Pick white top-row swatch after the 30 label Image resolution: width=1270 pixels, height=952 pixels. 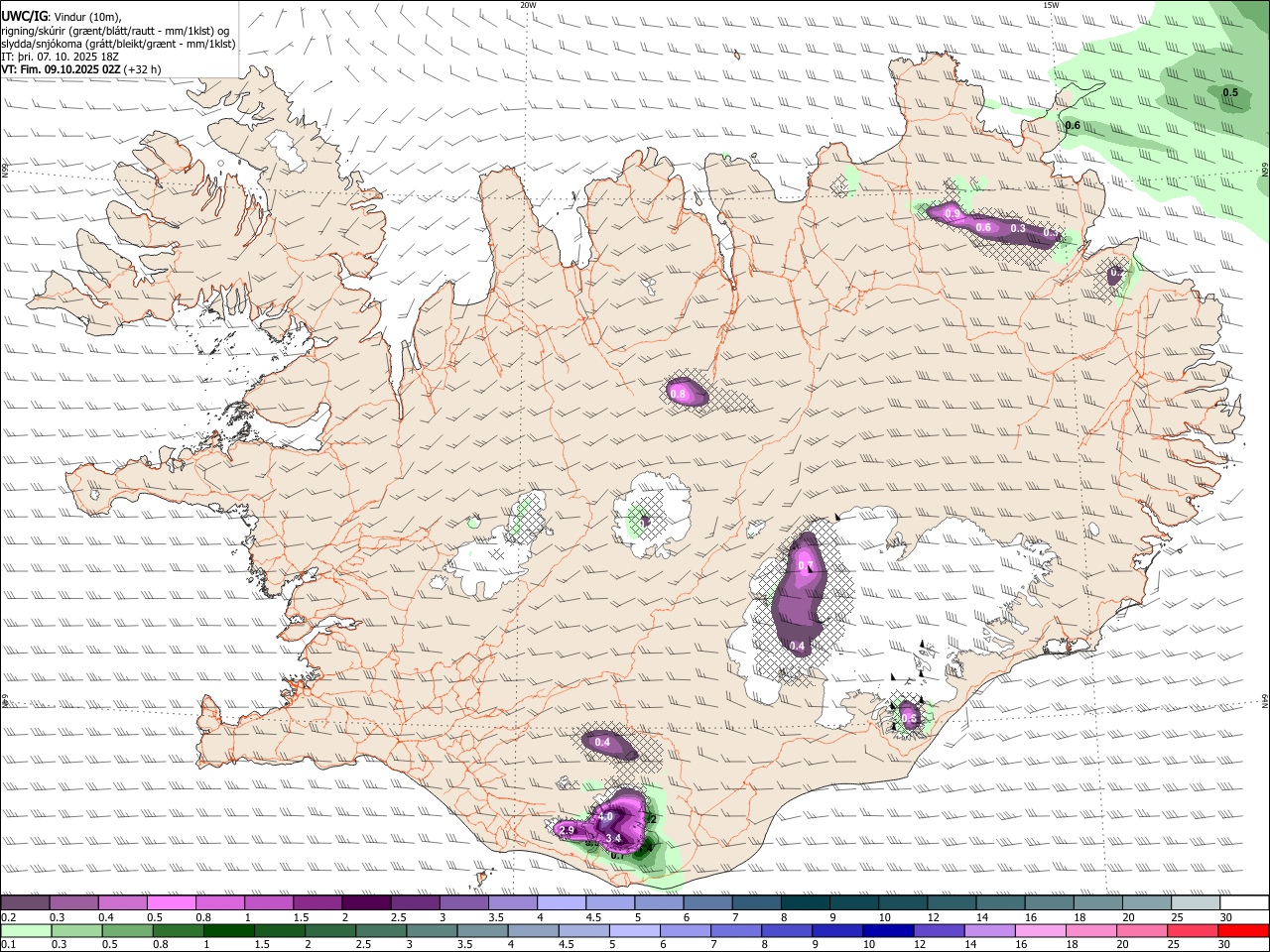click(1244, 902)
